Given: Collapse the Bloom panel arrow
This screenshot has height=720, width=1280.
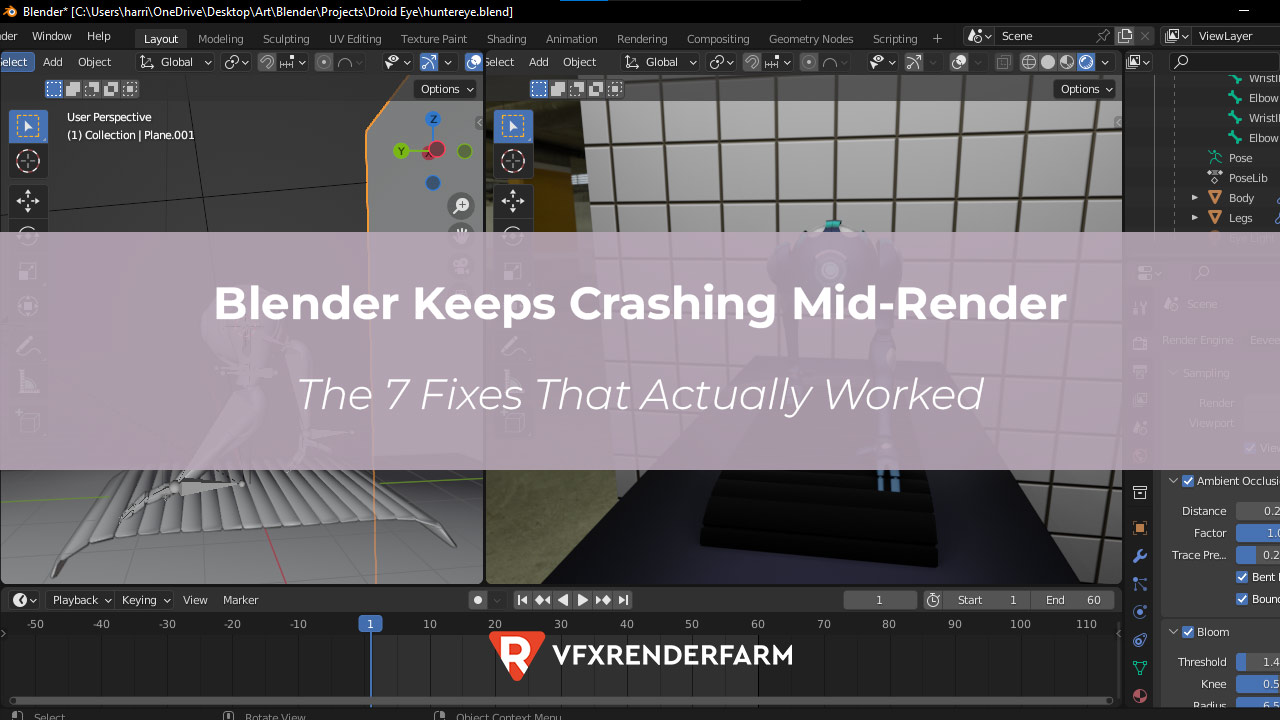Looking at the screenshot, I should (x=1173, y=632).
